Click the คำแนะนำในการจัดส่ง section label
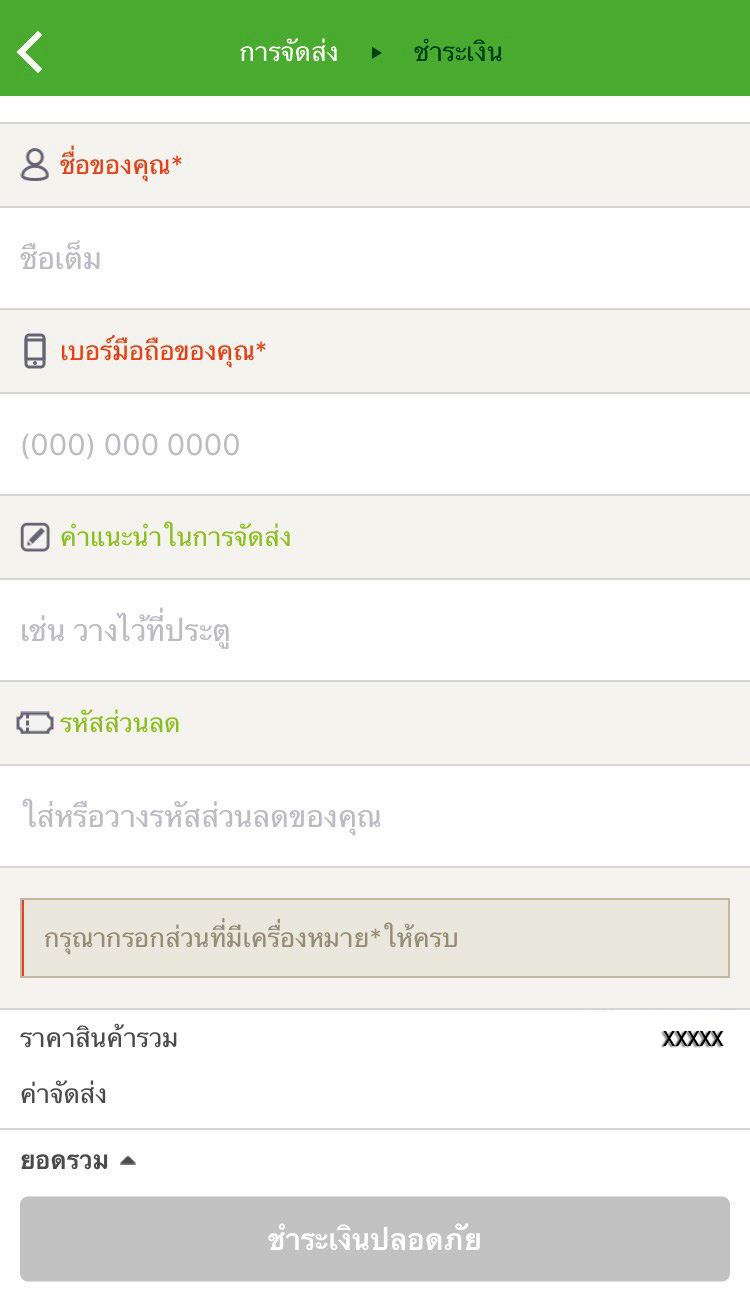Image resolution: width=750 pixels, height=1302 pixels. click(175, 537)
